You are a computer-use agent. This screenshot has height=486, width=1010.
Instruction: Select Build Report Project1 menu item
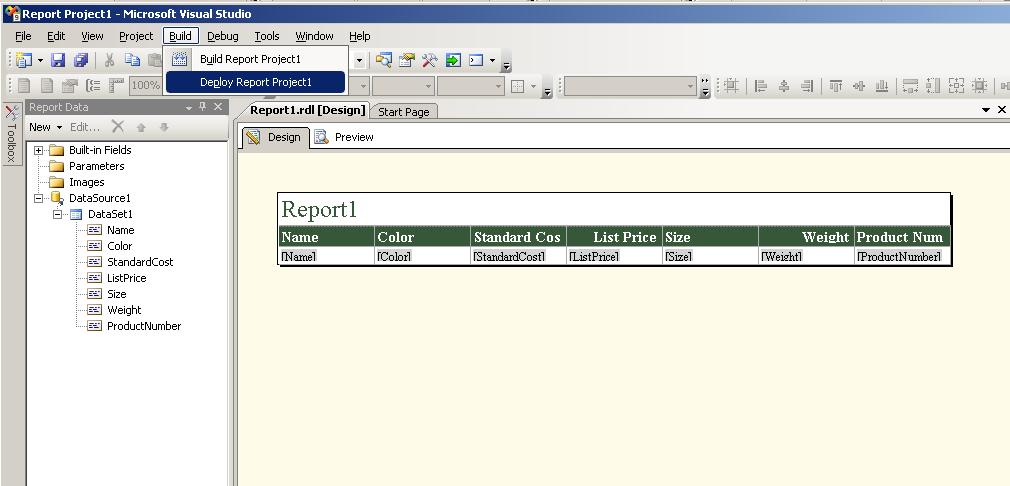[x=256, y=59]
